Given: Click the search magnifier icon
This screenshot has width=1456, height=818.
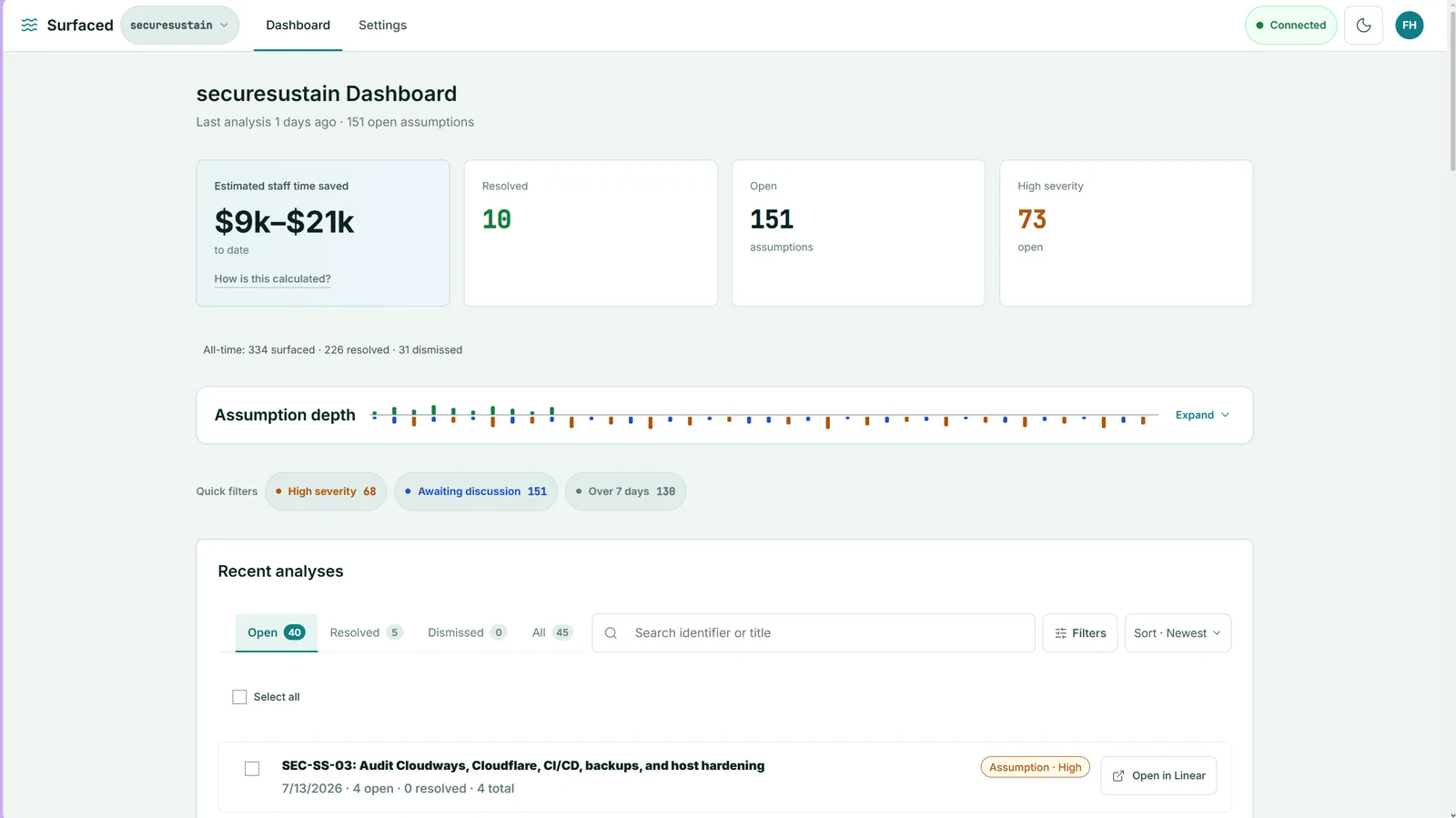Looking at the screenshot, I should (611, 633).
